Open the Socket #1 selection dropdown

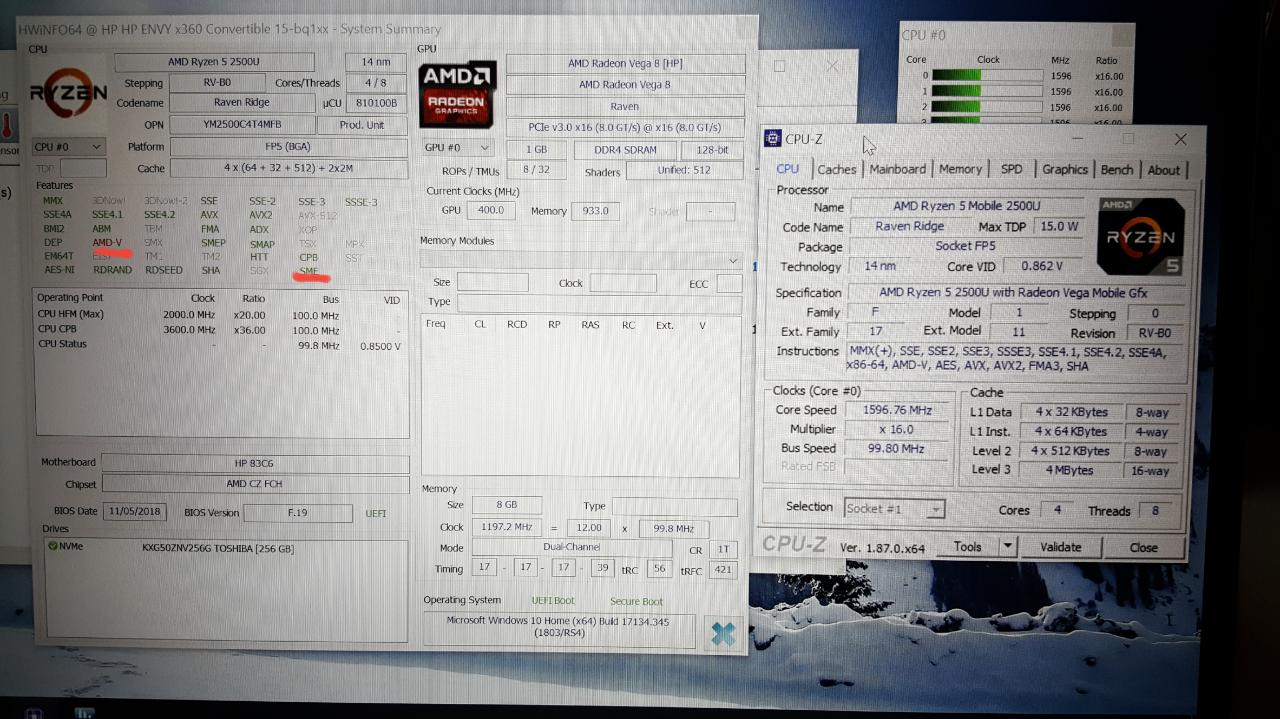894,509
